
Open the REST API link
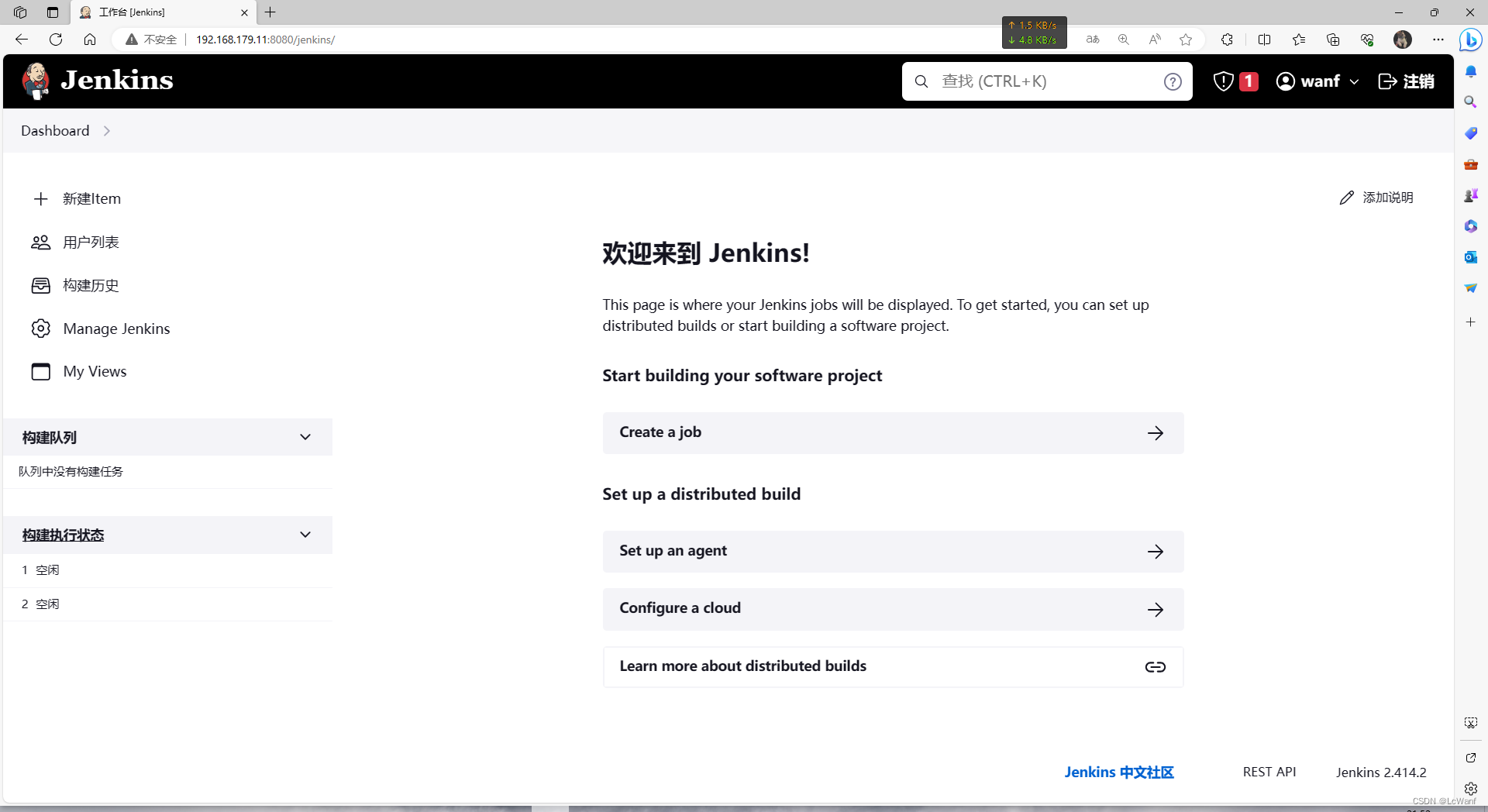pyautogui.click(x=1269, y=772)
